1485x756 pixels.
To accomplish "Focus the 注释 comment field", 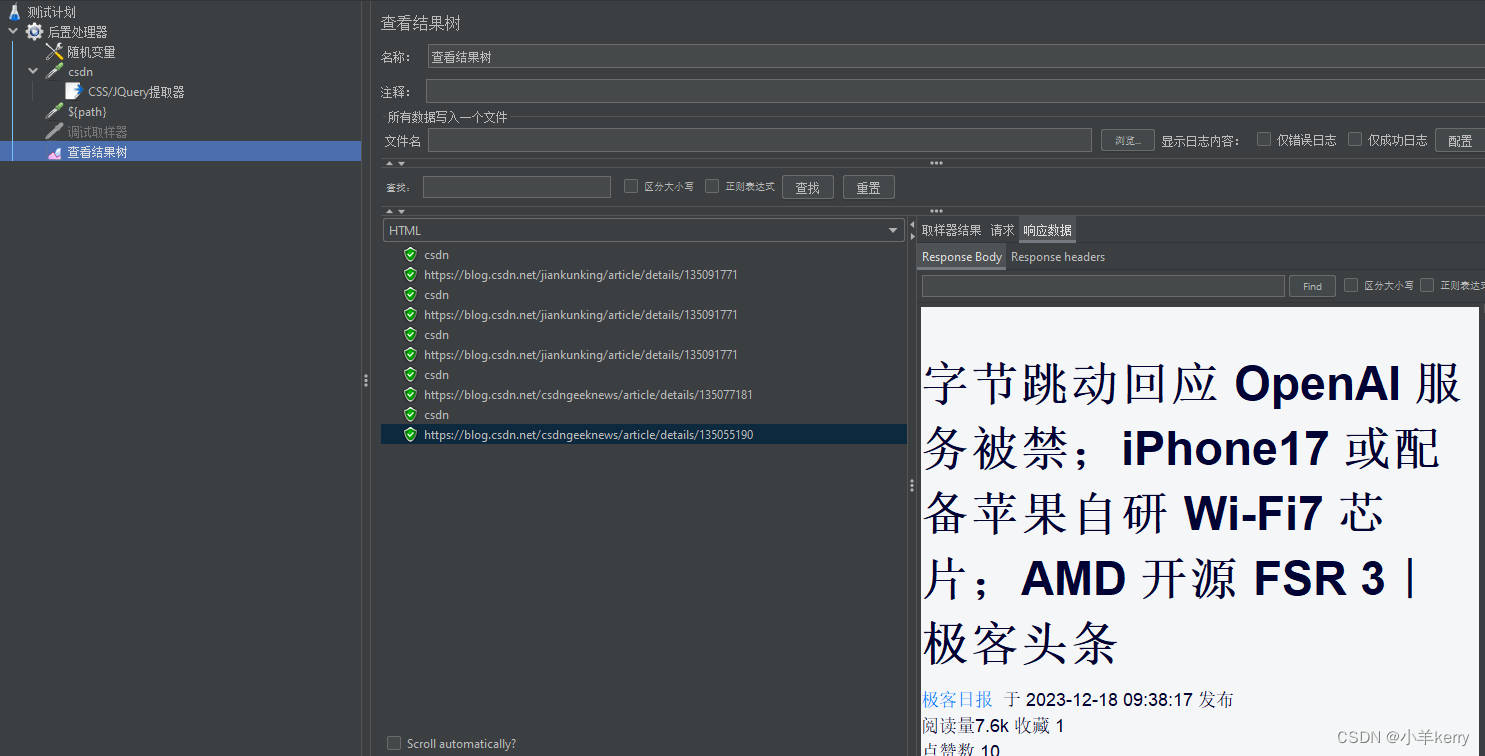I will pos(955,92).
